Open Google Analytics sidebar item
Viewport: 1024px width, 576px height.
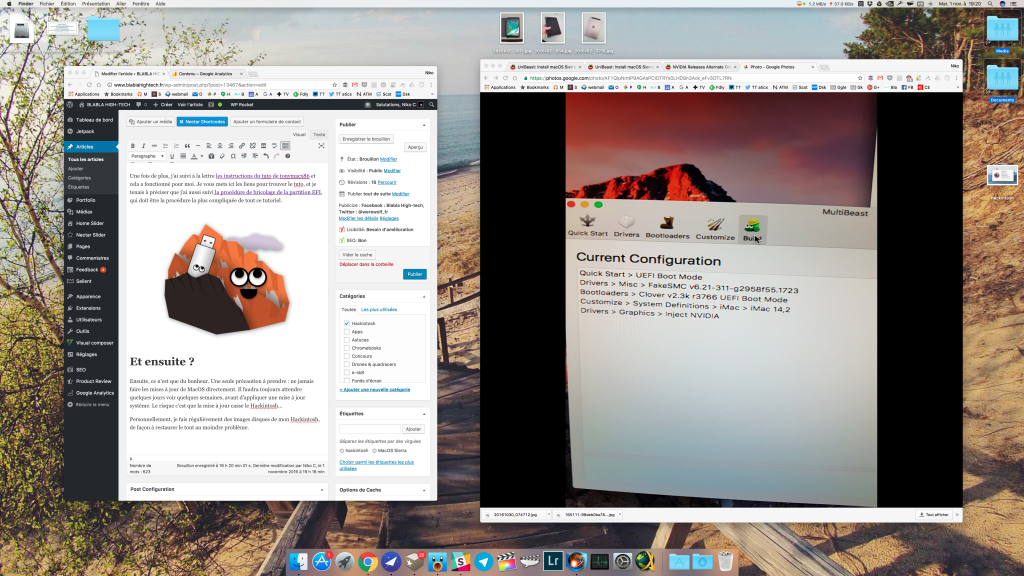click(95, 393)
